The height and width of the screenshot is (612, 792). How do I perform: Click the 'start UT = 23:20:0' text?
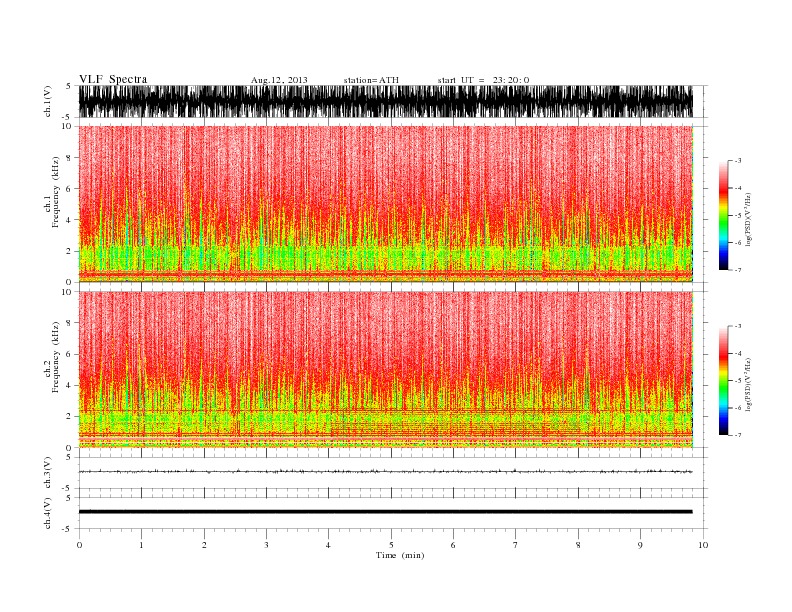coord(483,80)
